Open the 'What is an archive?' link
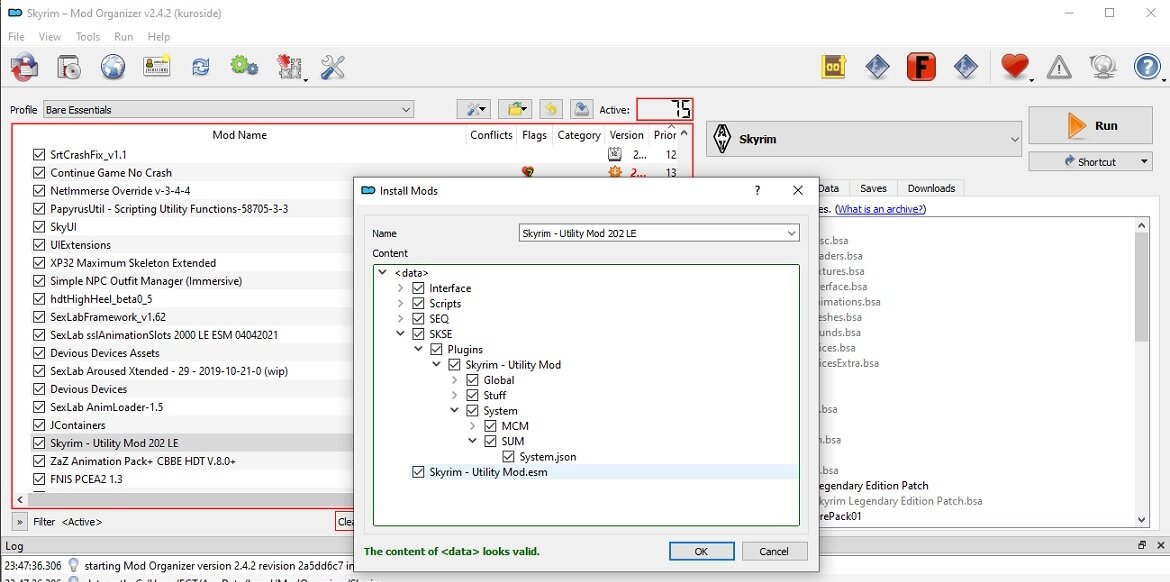This screenshot has height=582, width=1170. coord(880,209)
